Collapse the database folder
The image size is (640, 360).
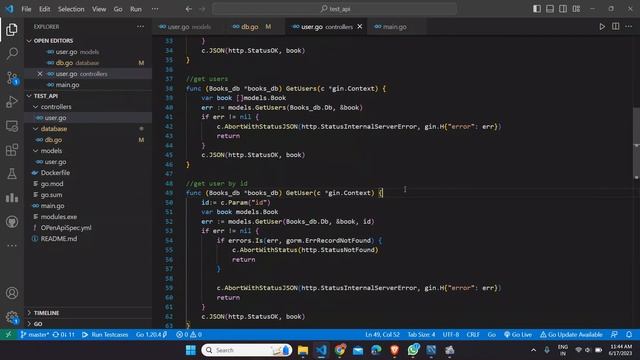(x=88, y=129)
